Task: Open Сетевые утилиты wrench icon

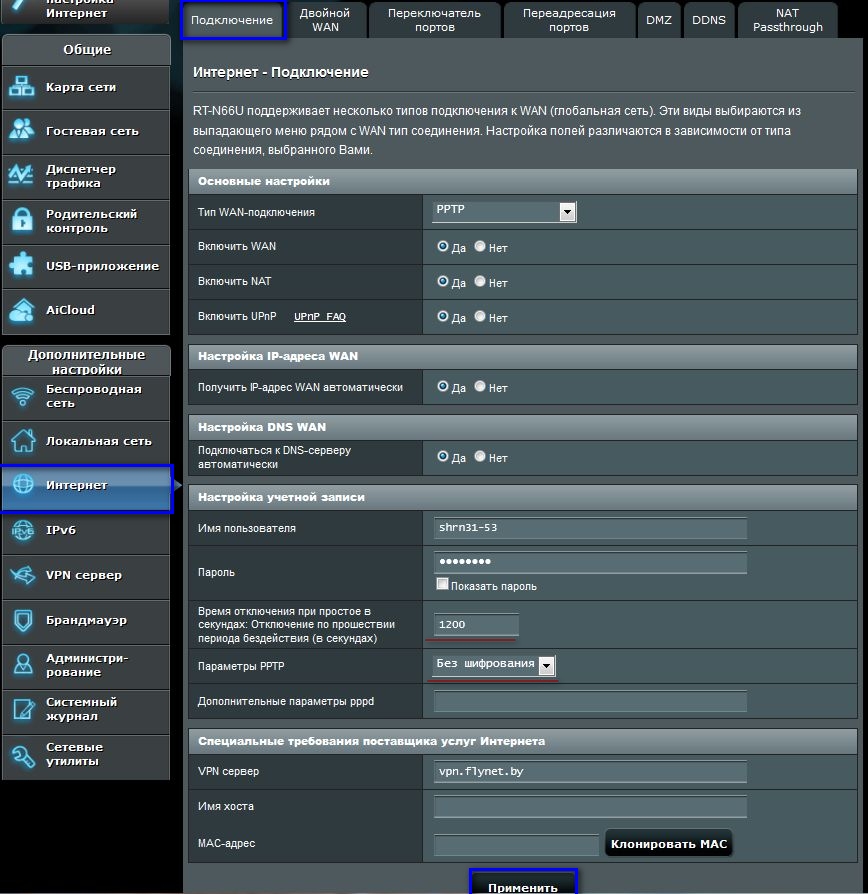Action: coord(23,756)
